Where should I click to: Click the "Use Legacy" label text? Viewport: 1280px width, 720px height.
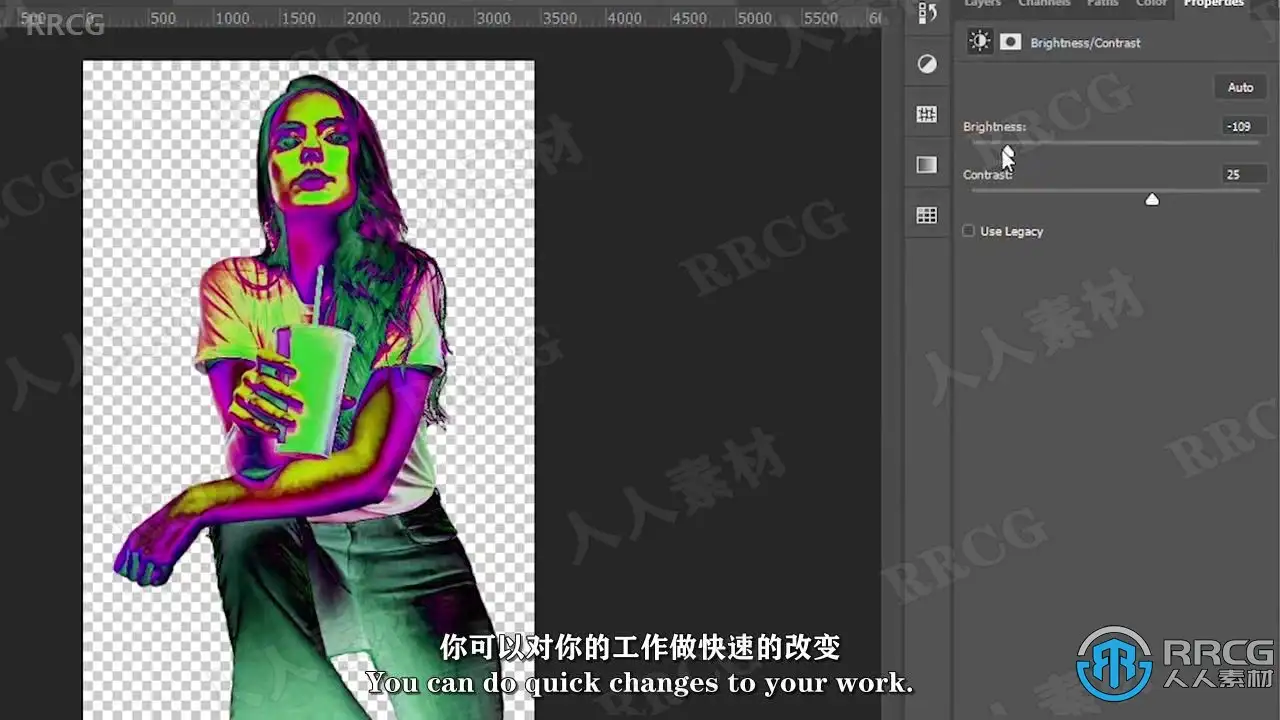(x=1011, y=231)
